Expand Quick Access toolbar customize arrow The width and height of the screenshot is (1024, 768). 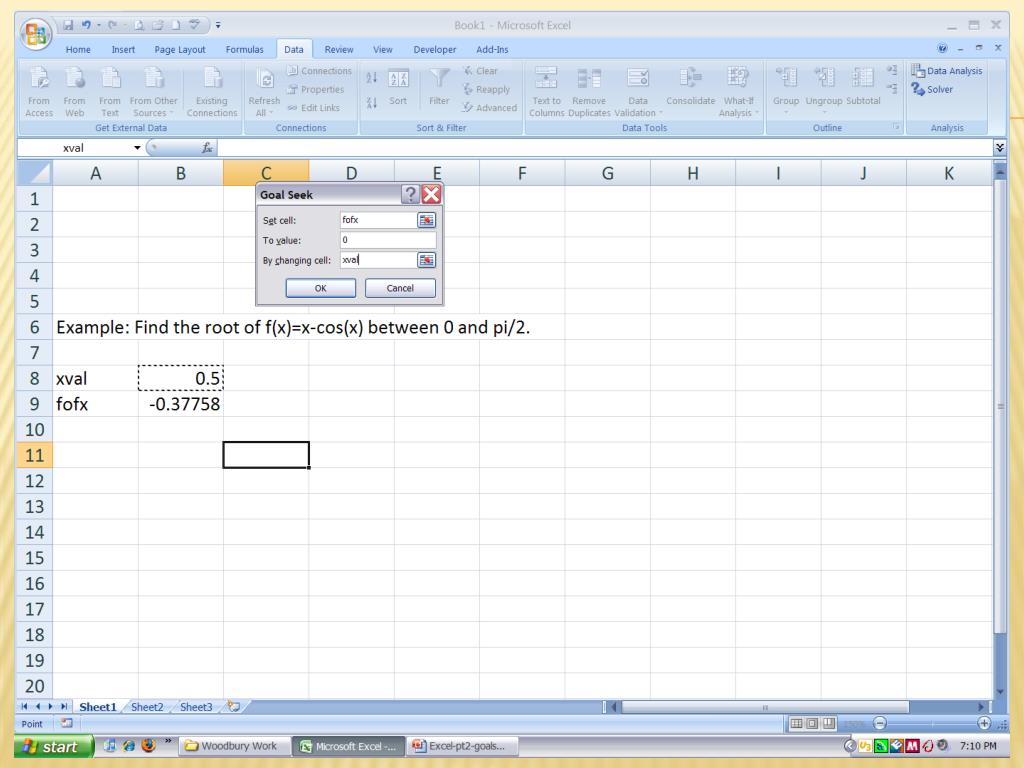[x=218, y=25]
